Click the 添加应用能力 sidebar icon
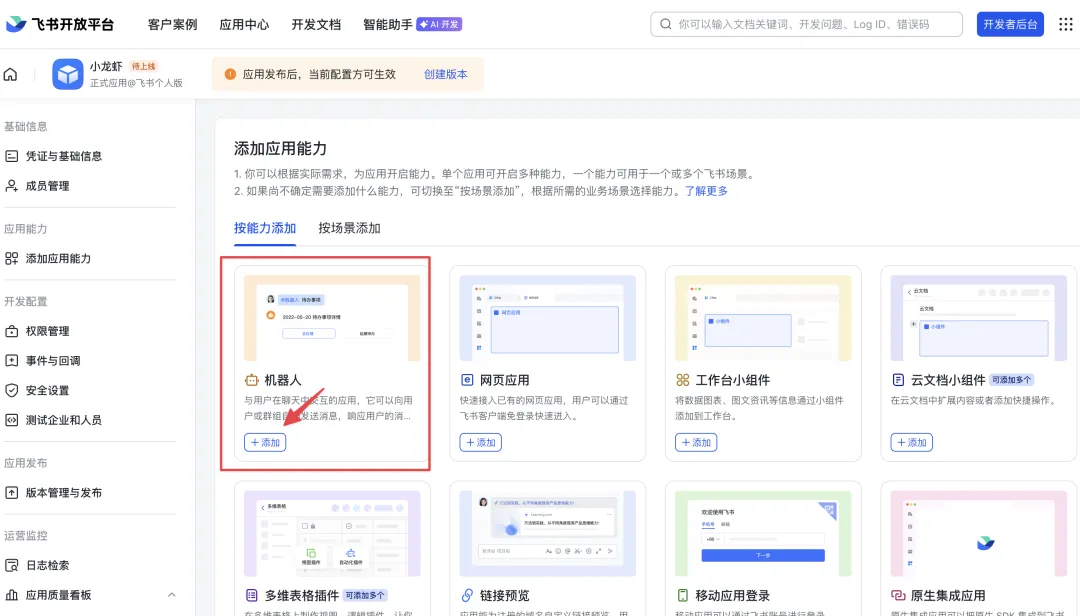 coord(12,258)
